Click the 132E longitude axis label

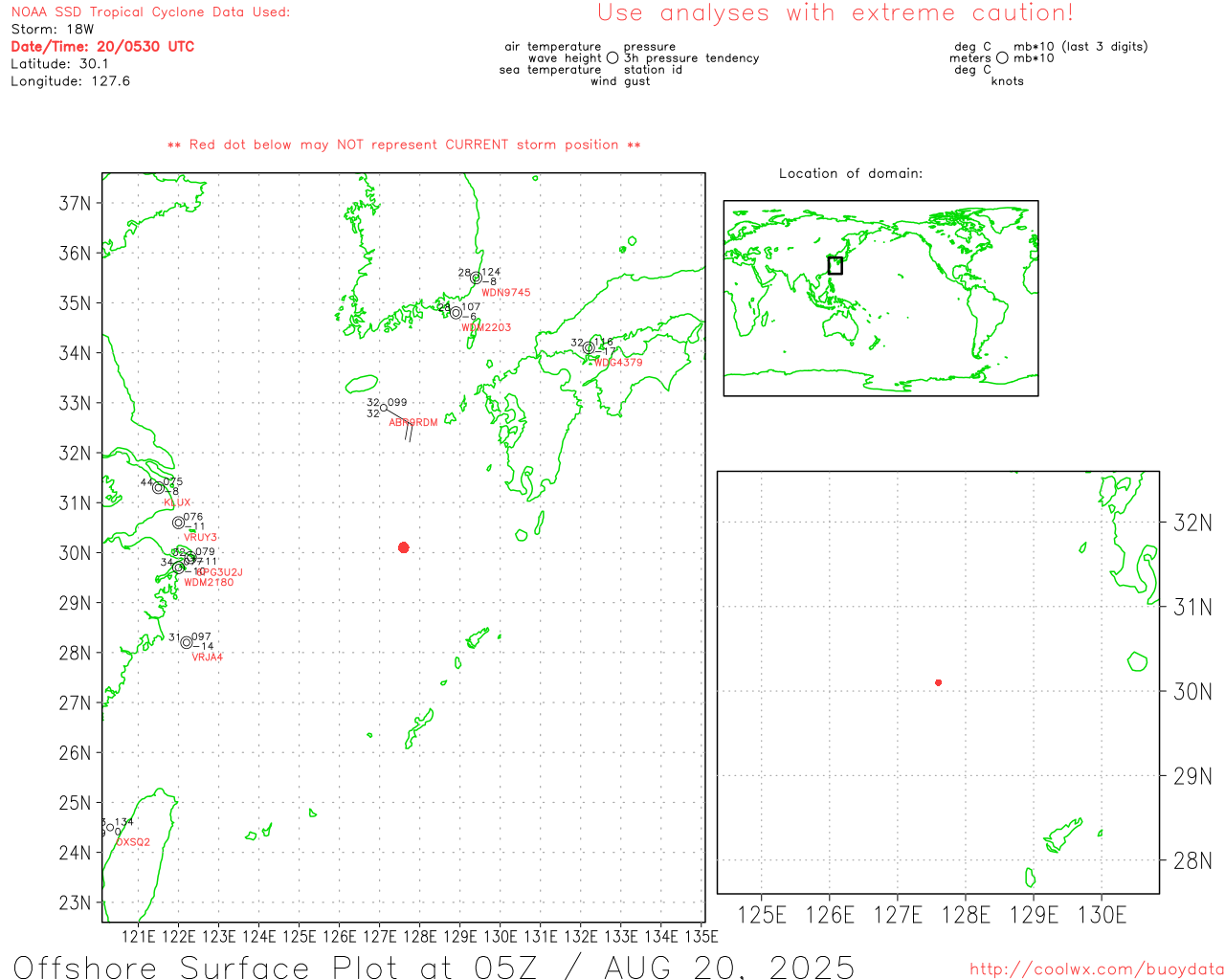click(581, 936)
